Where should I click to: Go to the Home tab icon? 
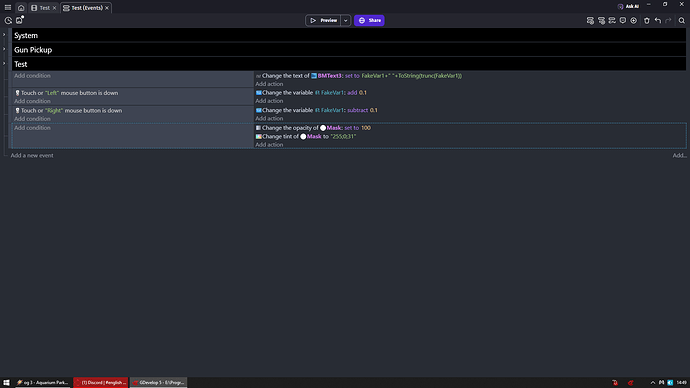(21, 8)
